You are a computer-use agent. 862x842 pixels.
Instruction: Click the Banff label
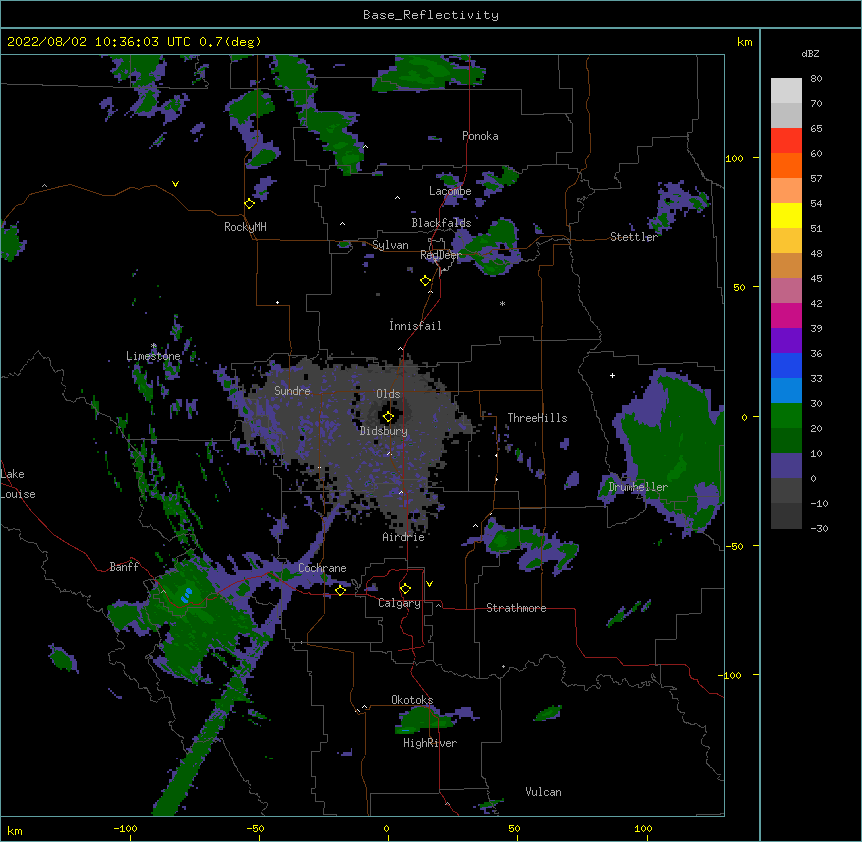124,567
